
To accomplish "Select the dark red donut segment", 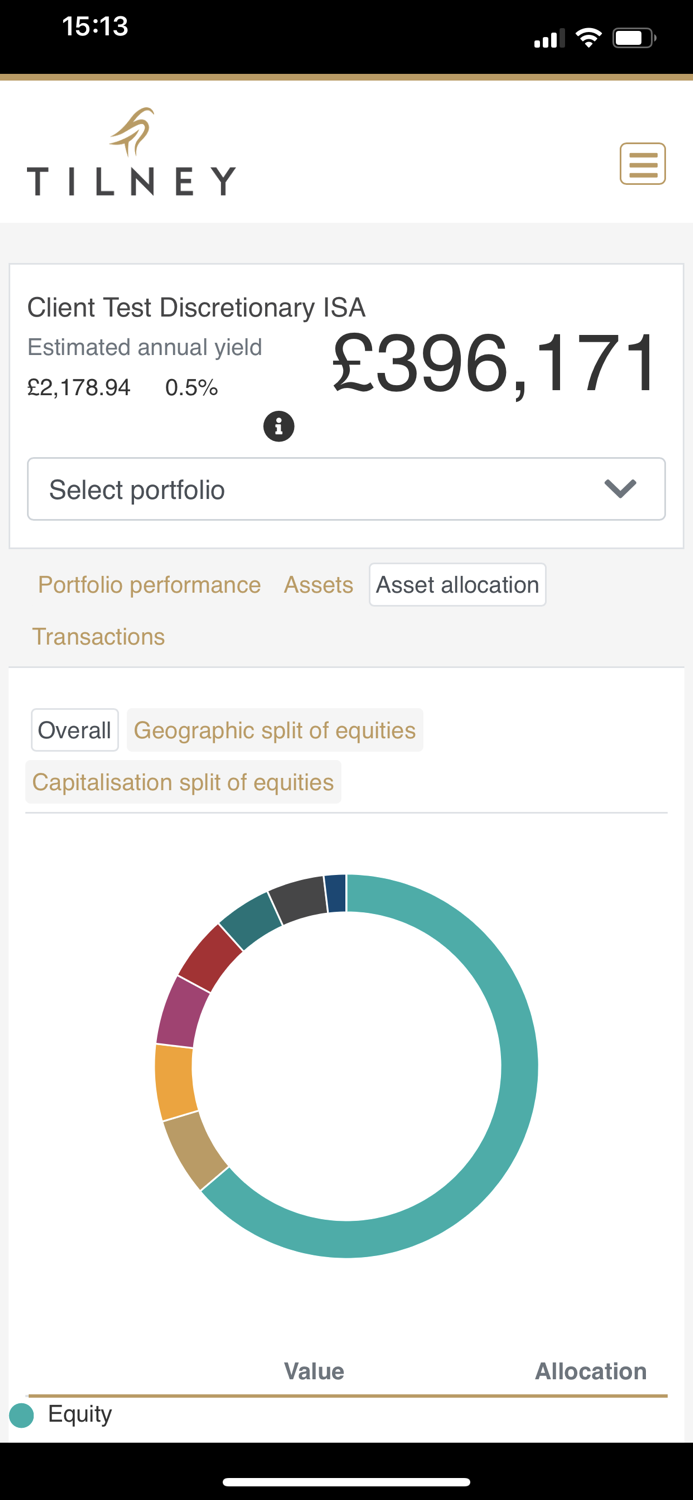I will point(210,957).
